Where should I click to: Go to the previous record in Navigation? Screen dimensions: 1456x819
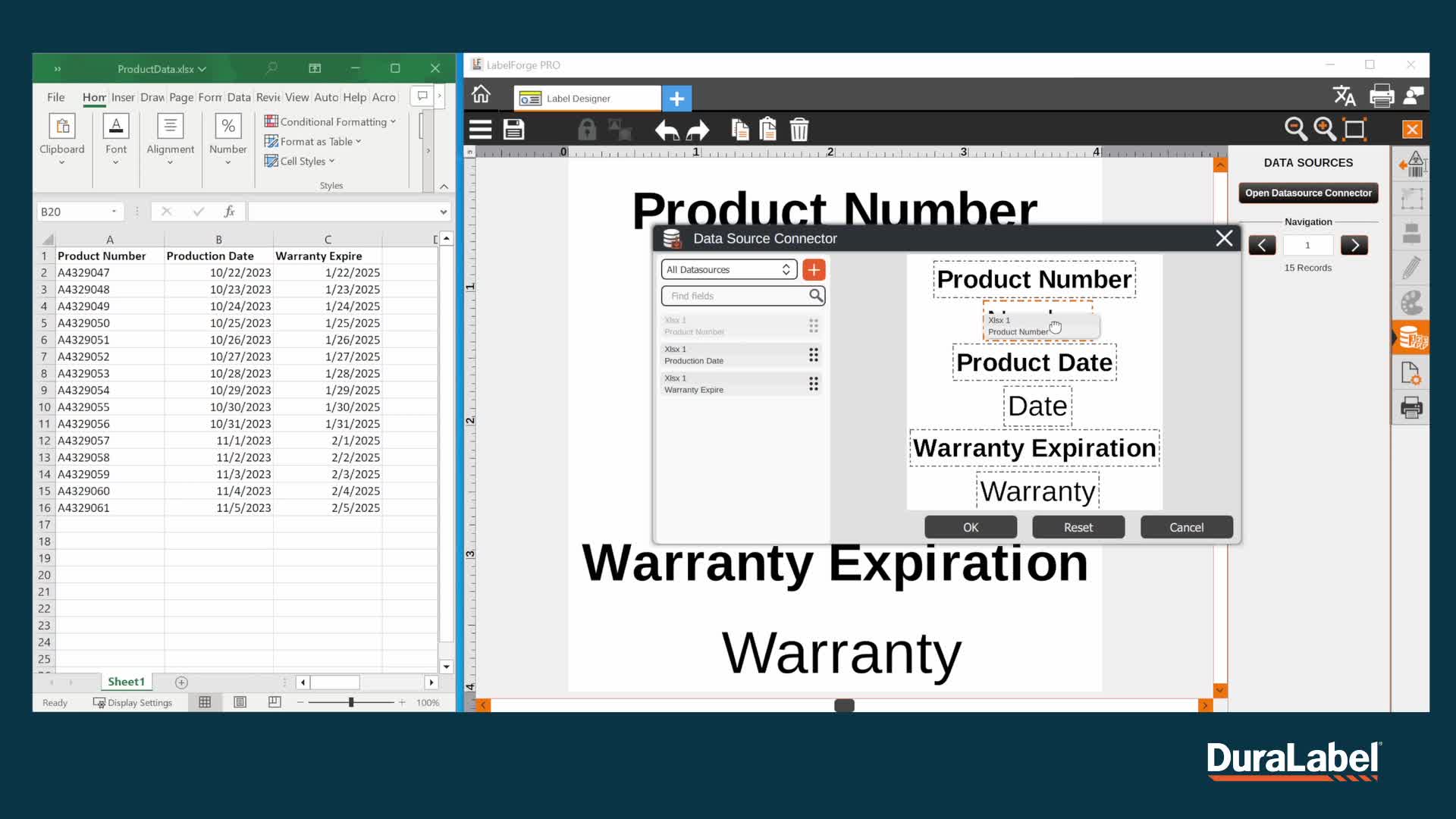[x=1262, y=245]
